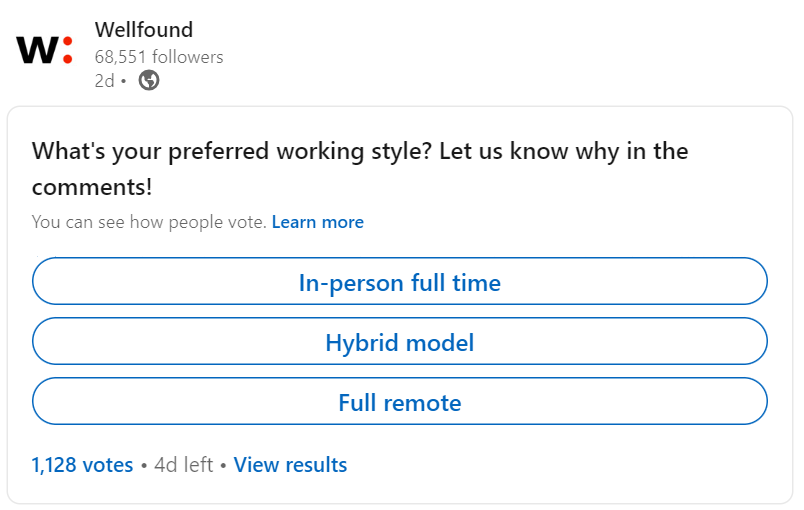Click the bullet between 4d left and View results
804x510 pixels.
(x=223, y=466)
